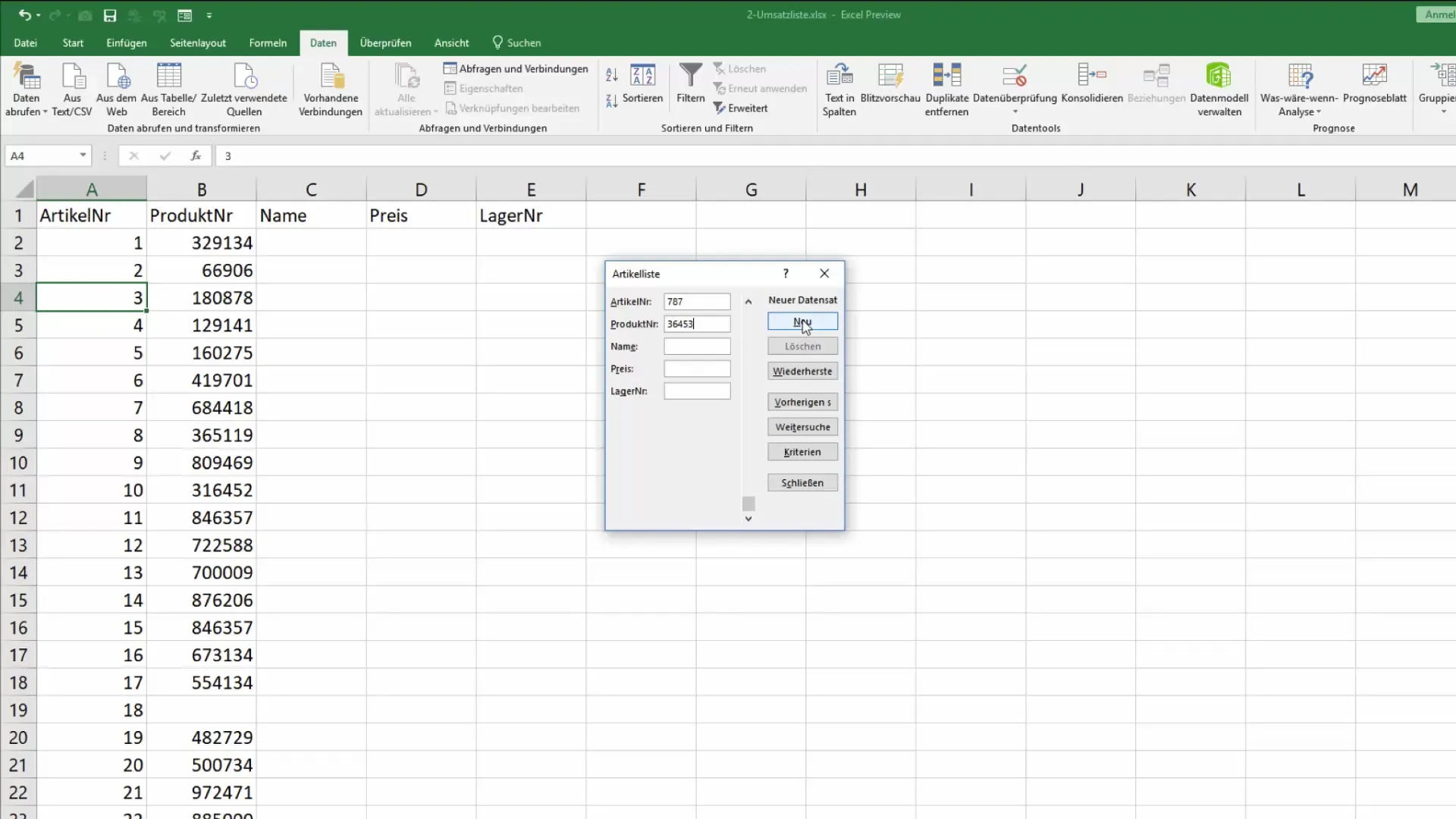Image resolution: width=1456 pixels, height=819 pixels.
Task: Click Abfragen und Verbindungen button
Action: 516,68
